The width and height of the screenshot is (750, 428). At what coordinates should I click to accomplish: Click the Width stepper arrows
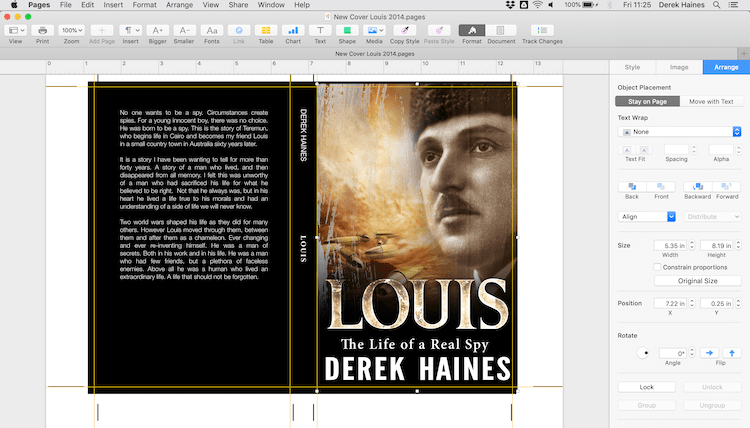point(692,245)
